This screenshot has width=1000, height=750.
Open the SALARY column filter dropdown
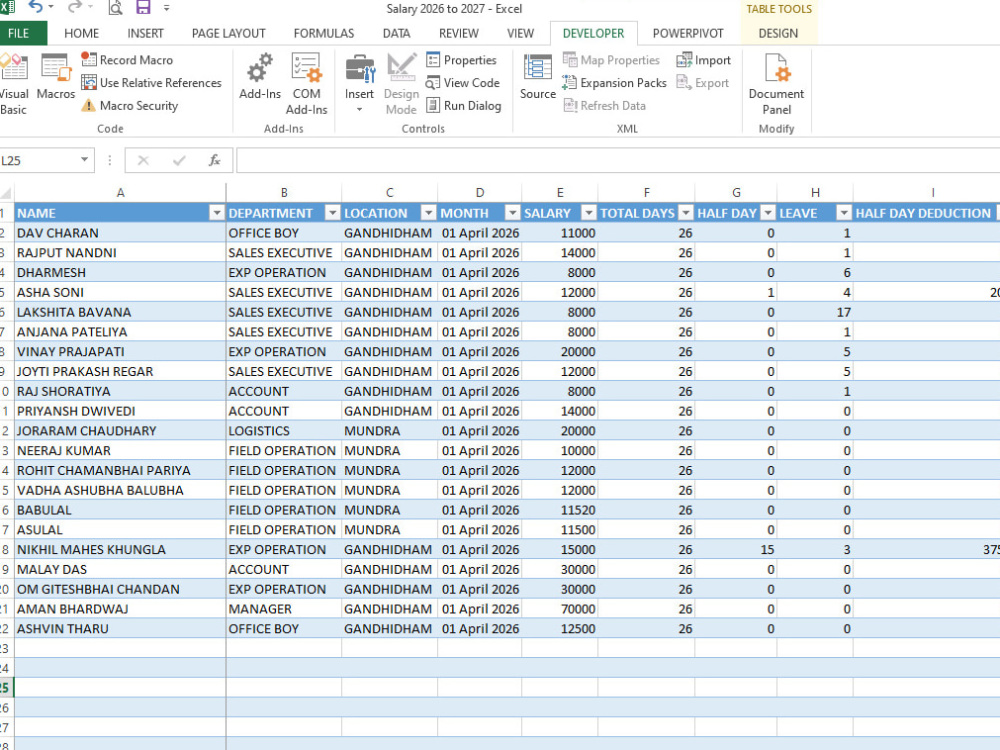click(589, 213)
